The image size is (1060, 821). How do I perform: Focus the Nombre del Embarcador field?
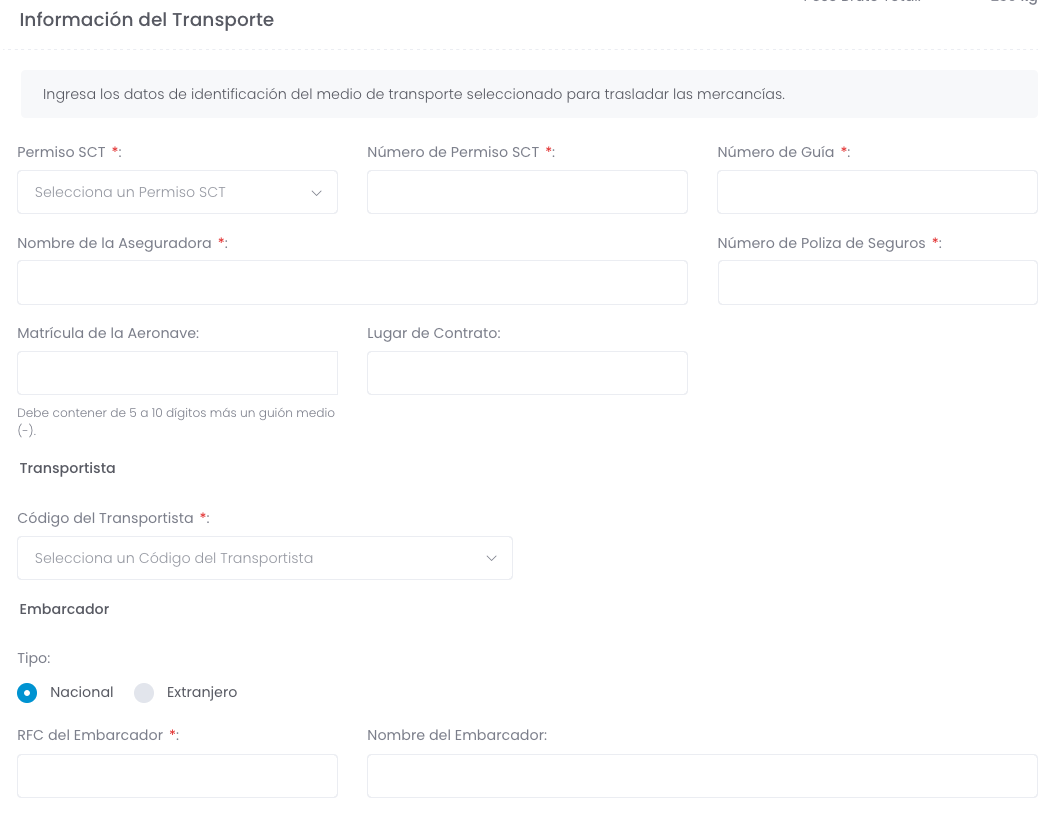pos(702,776)
